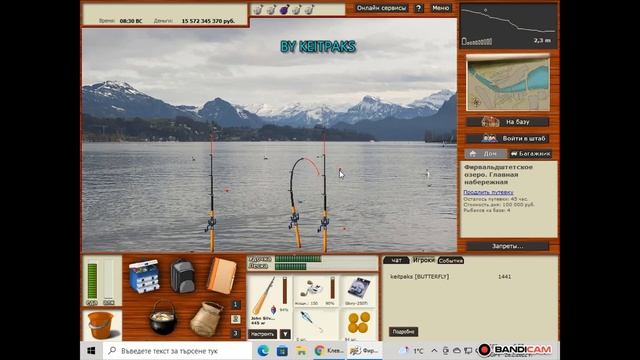Open Онлайн сервисы menu

381,8
